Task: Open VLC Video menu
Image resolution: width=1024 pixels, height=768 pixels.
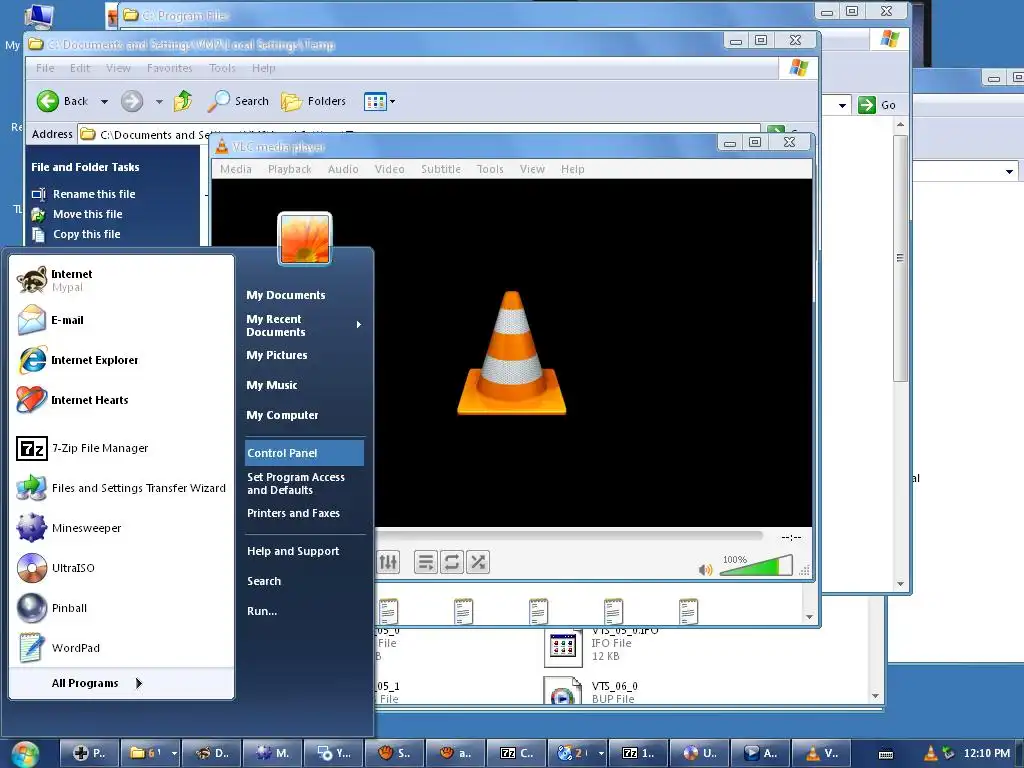Action: tap(389, 169)
